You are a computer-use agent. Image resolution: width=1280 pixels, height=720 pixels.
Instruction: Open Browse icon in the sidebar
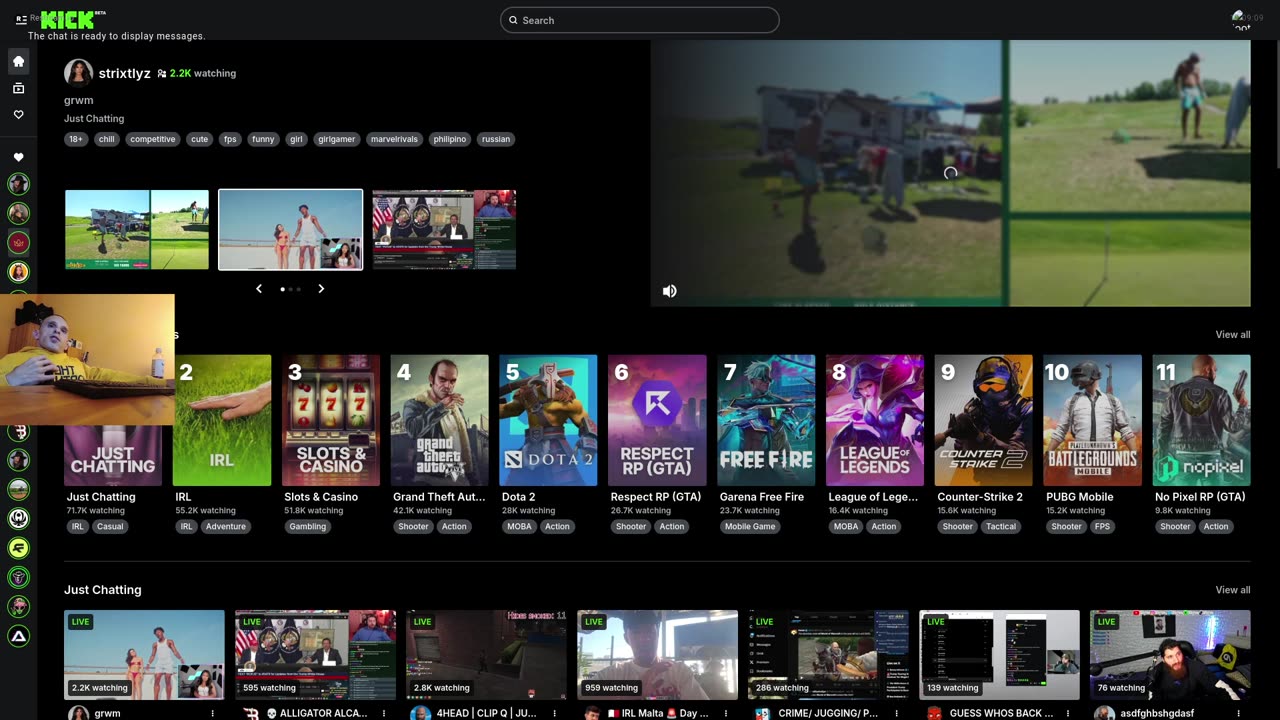(x=18, y=88)
